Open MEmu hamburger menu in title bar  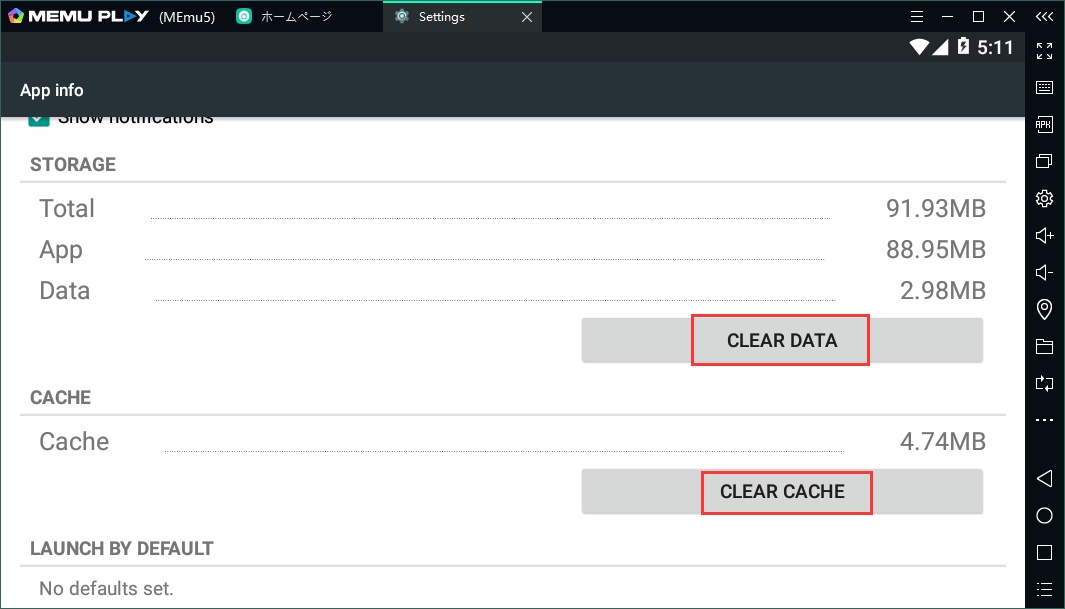[x=917, y=16]
